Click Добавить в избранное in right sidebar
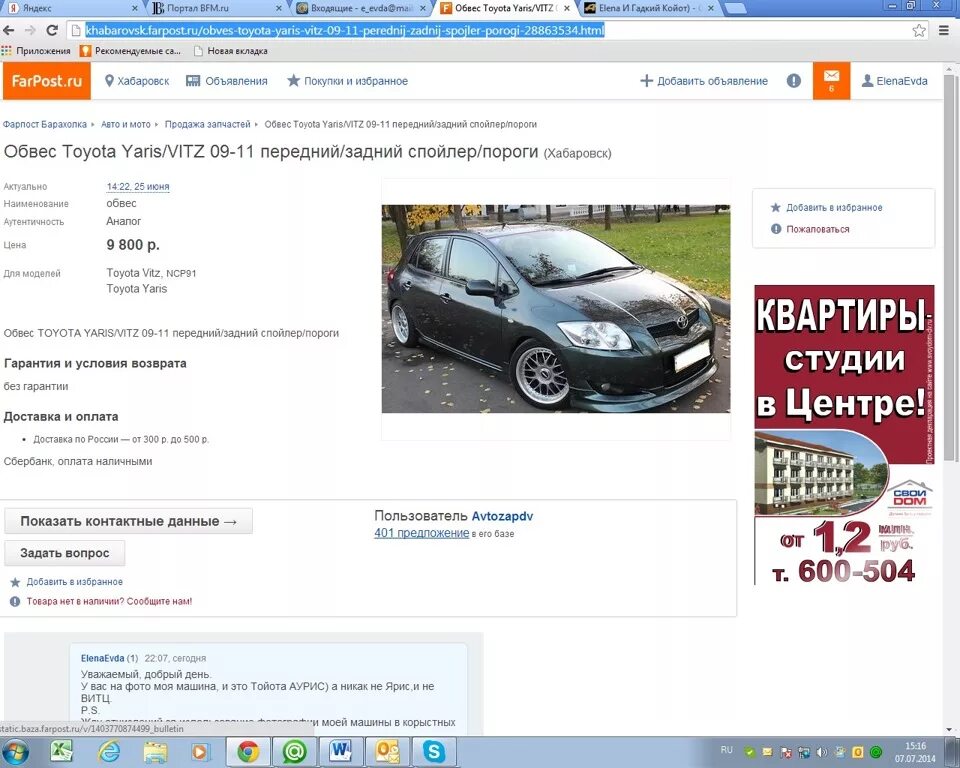The image size is (960, 768). [827, 208]
